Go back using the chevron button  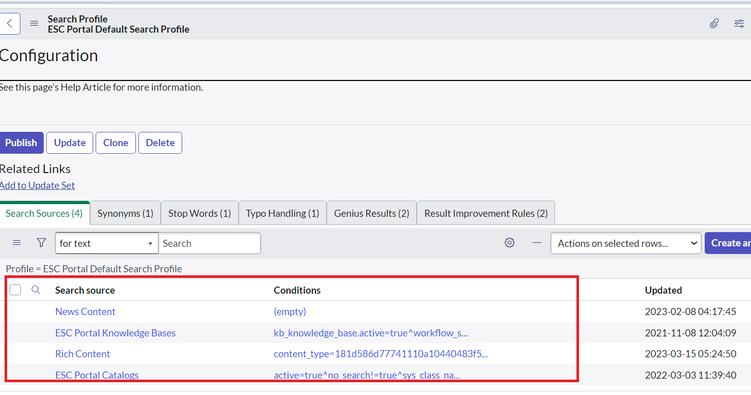coord(10,23)
